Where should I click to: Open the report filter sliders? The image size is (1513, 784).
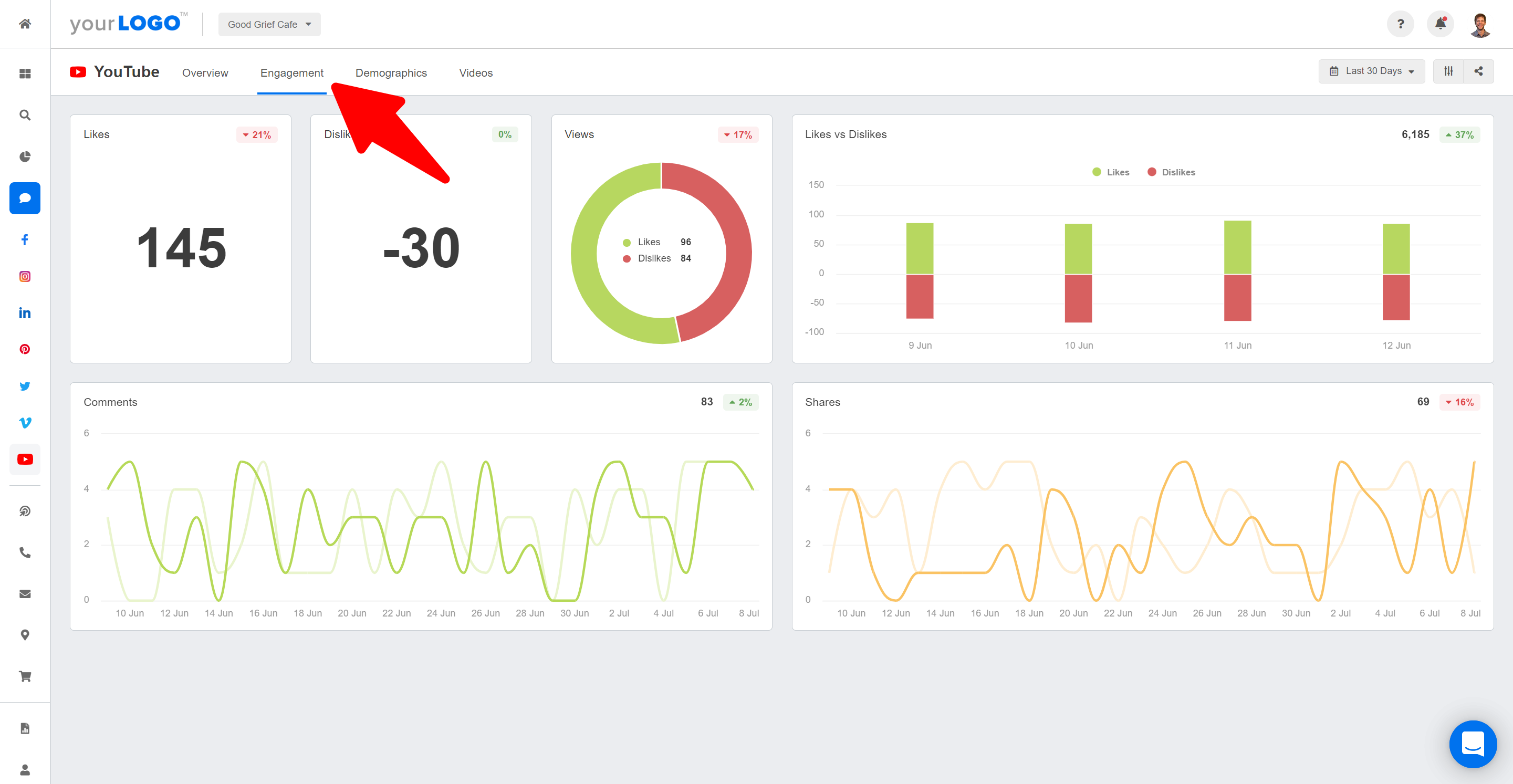[1448, 70]
